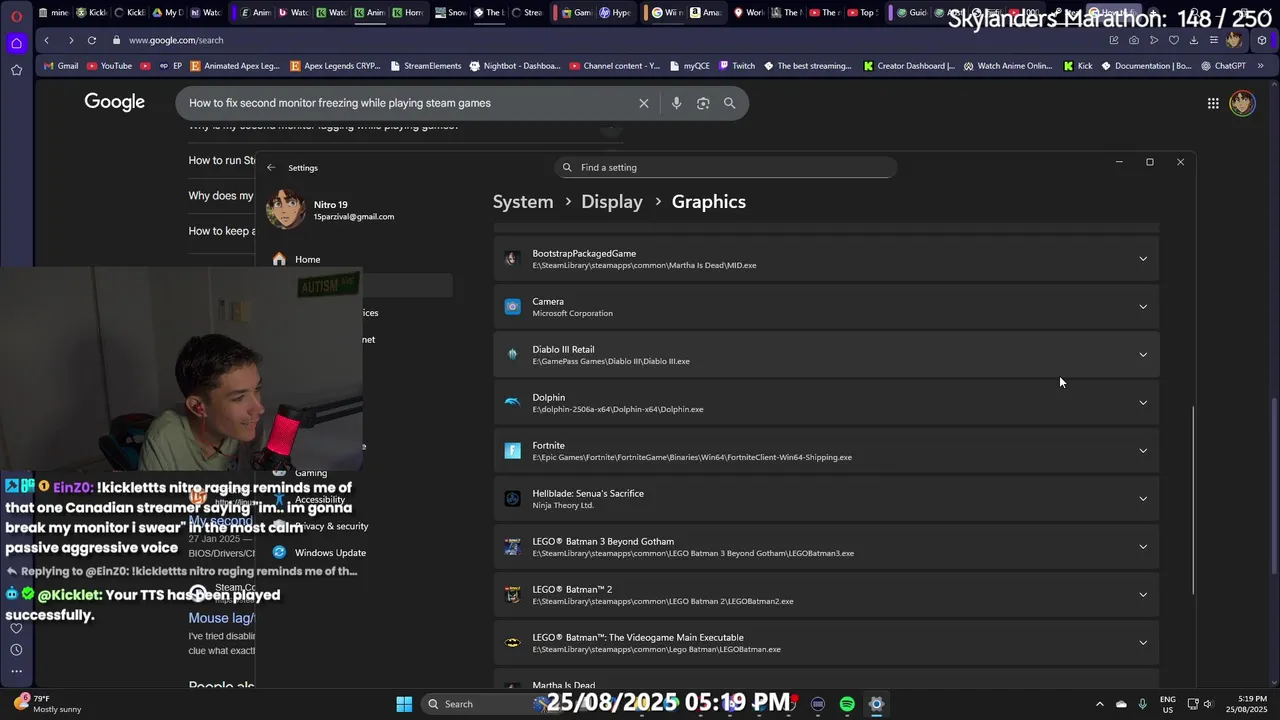Expand the Camera app graphics options
This screenshot has height=720, width=1280.
1143,307
